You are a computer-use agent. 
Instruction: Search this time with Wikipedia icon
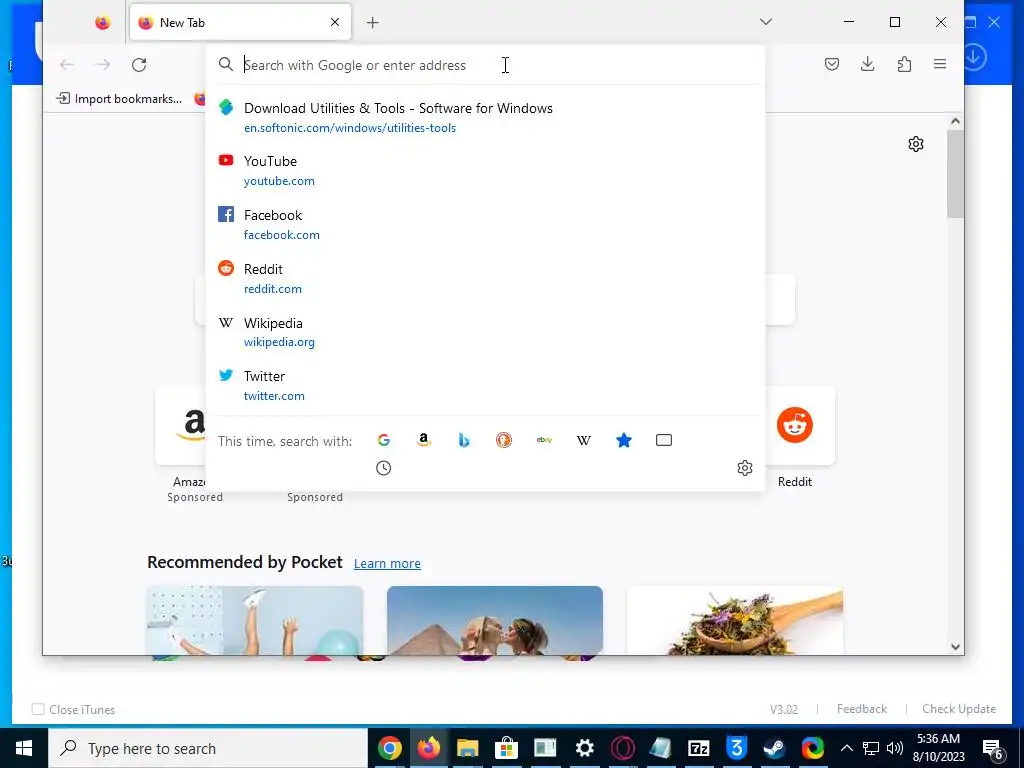pos(584,440)
